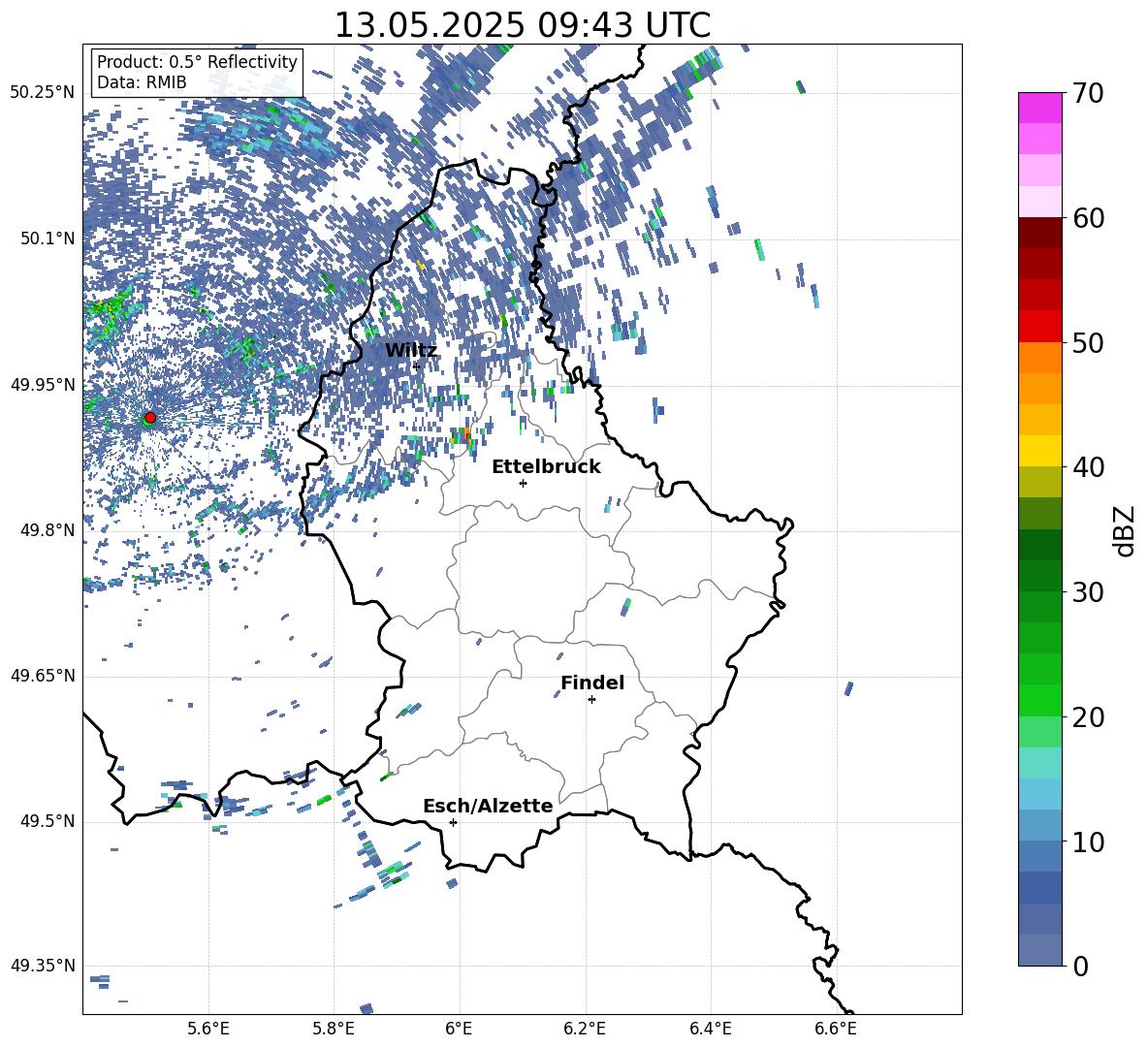This screenshot has height=1048, width=1148.
Task: Click the colorbar tick label 20
Action: click(1088, 717)
